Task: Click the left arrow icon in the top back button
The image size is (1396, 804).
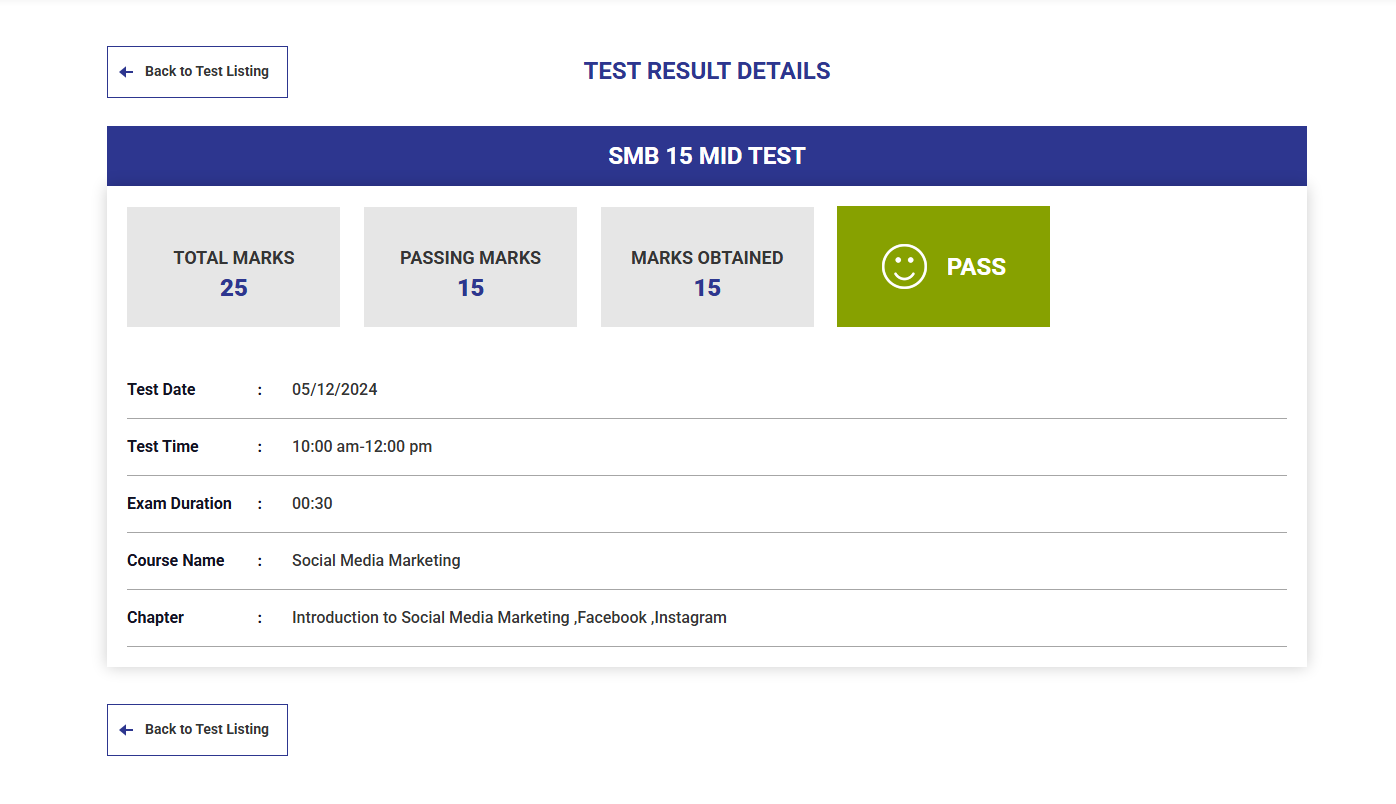Action: pos(126,72)
